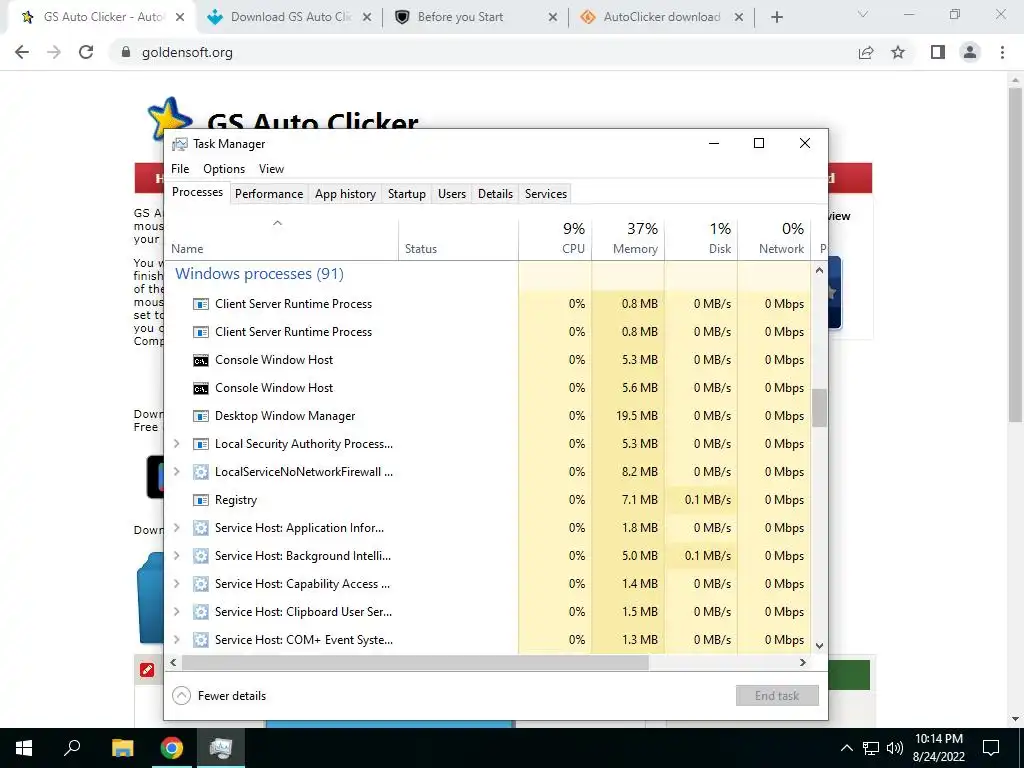Click the Service Host: Clipboard User Service gear icon
This screenshot has height=768, width=1024.
coord(201,612)
